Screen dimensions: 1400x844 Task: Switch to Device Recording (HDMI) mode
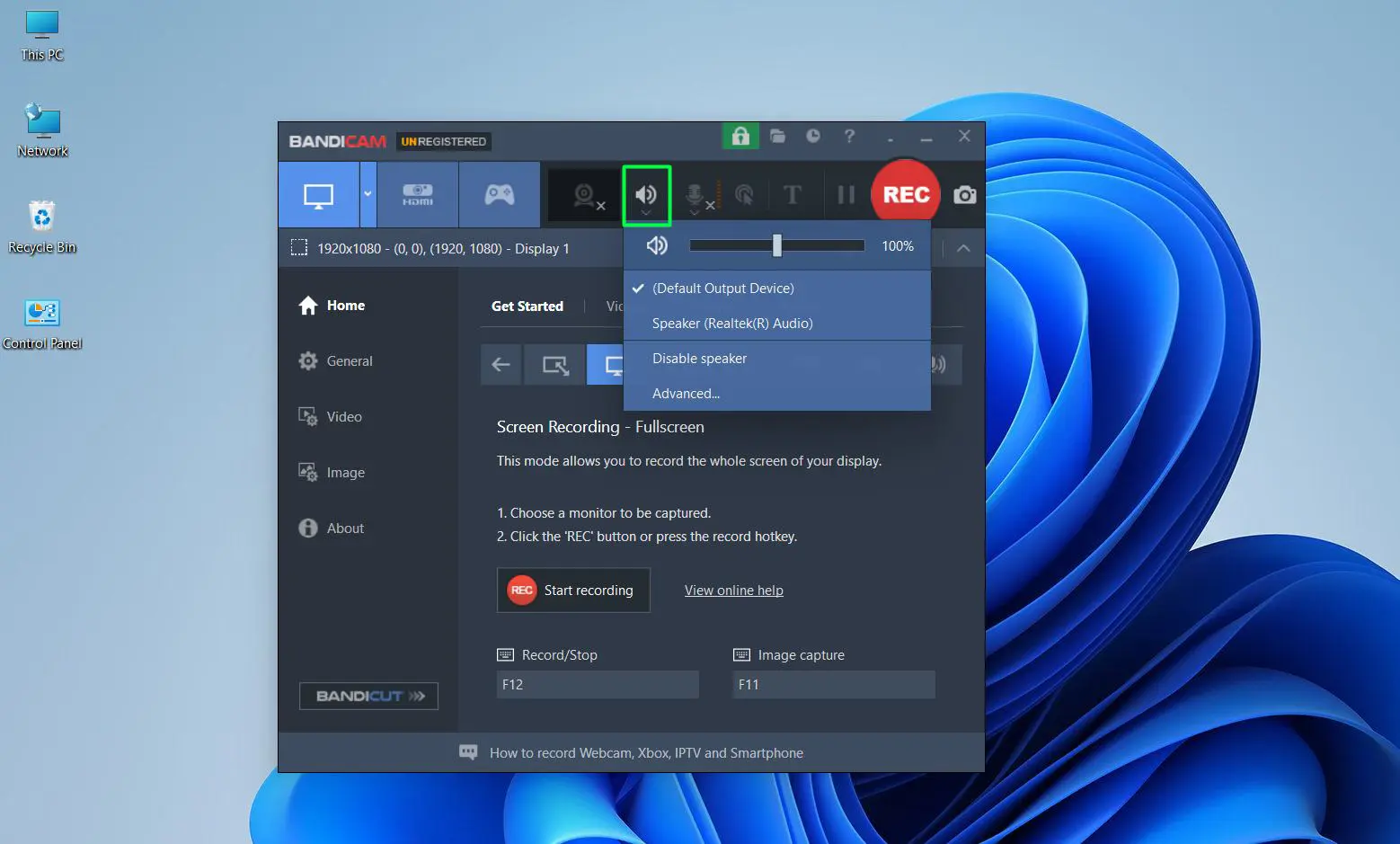tap(416, 193)
